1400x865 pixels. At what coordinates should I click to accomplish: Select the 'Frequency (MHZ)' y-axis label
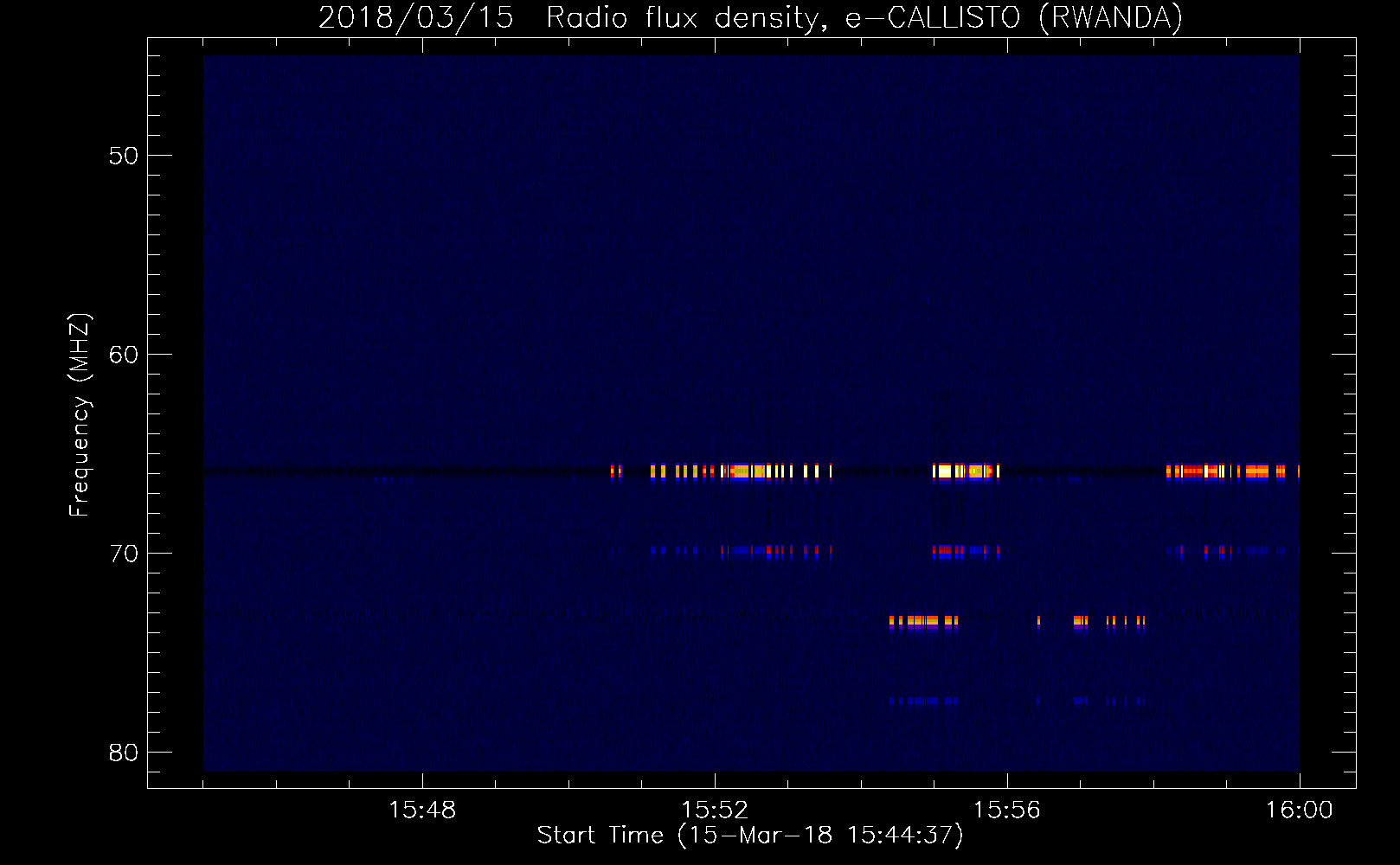tap(80, 415)
